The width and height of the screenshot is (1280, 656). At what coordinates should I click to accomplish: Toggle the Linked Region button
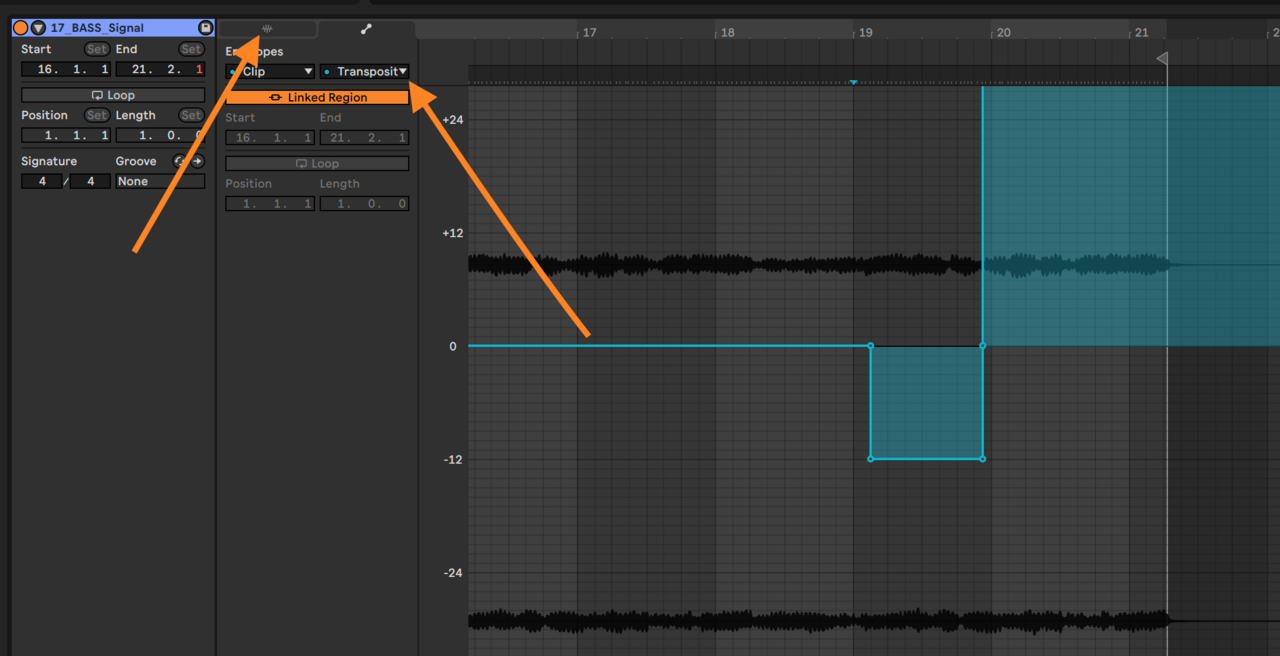(x=317, y=97)
